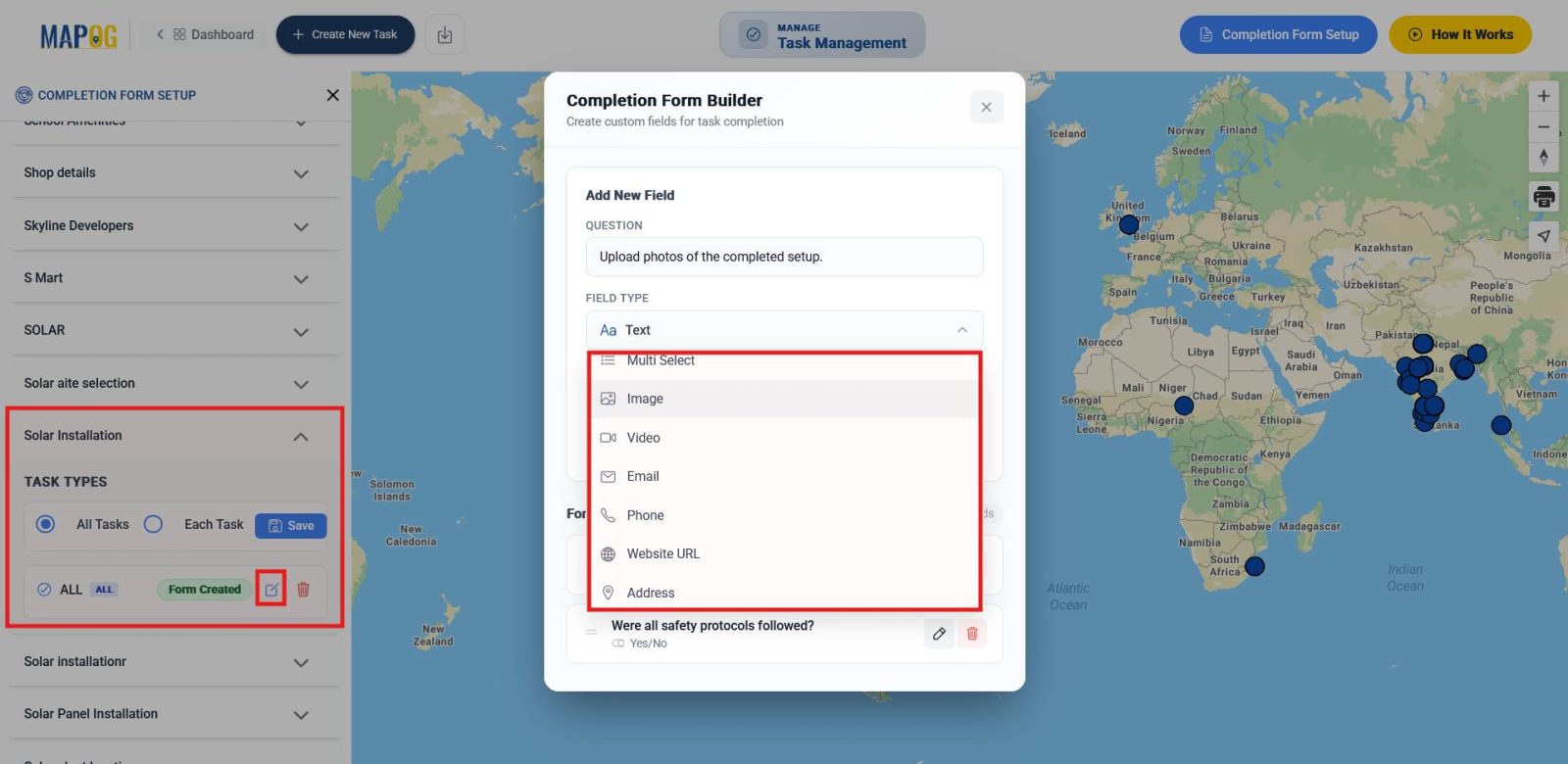
Task: Choose Email field type
Action: point(784,476)
